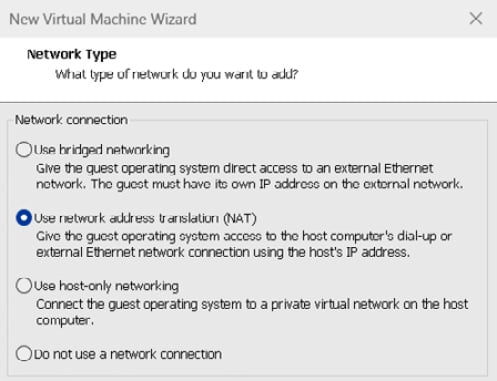Click the "Use bridged networking" label text
The height and width of the screenshot is (381, 497).
102,150
